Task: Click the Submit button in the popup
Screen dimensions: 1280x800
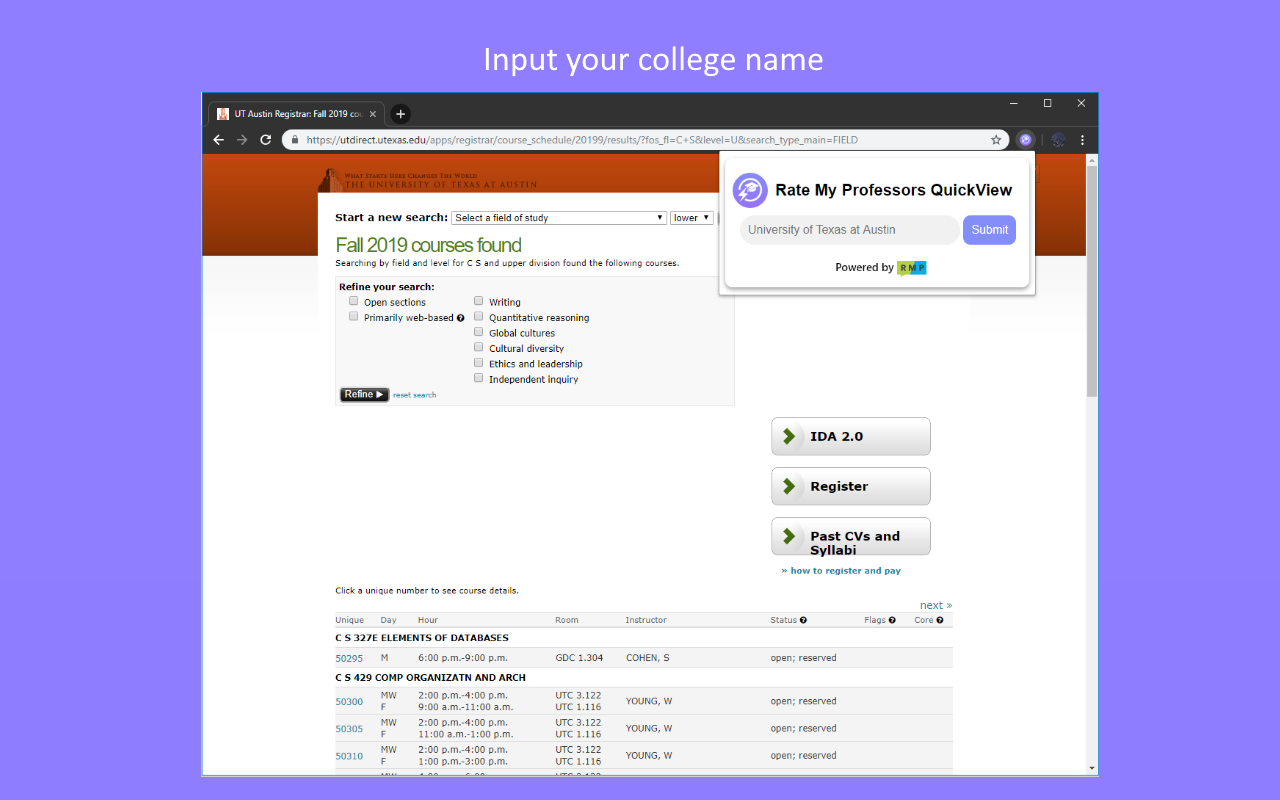Action: coord(989,230)
